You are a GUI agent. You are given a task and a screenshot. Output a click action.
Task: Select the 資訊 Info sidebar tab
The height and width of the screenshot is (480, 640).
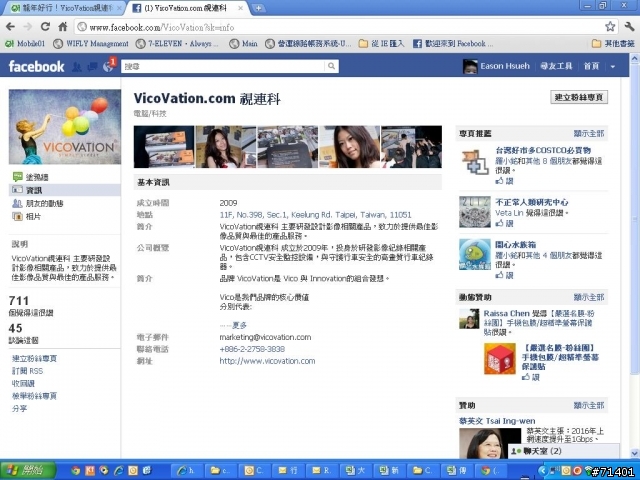pyautogui.click(x=64, y=190)
